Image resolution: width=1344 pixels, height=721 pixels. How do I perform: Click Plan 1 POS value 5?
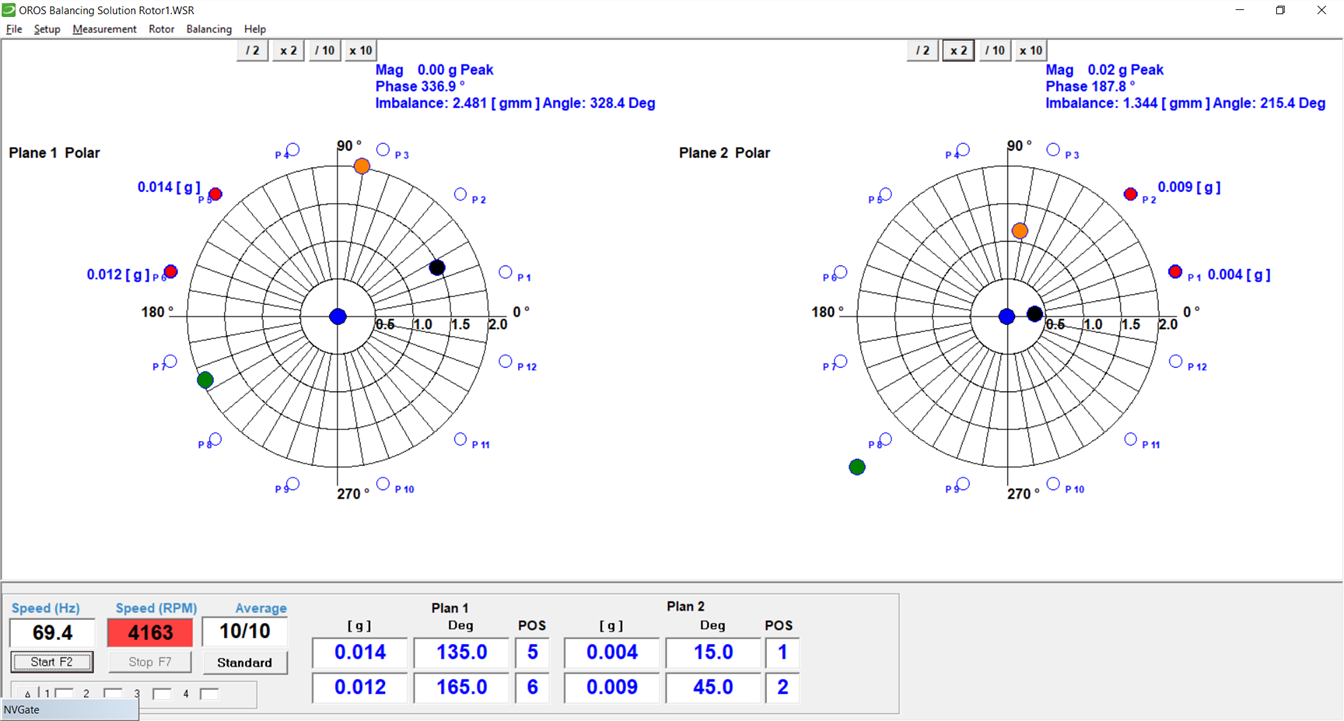pyautogui.click(x=532, y=653)
